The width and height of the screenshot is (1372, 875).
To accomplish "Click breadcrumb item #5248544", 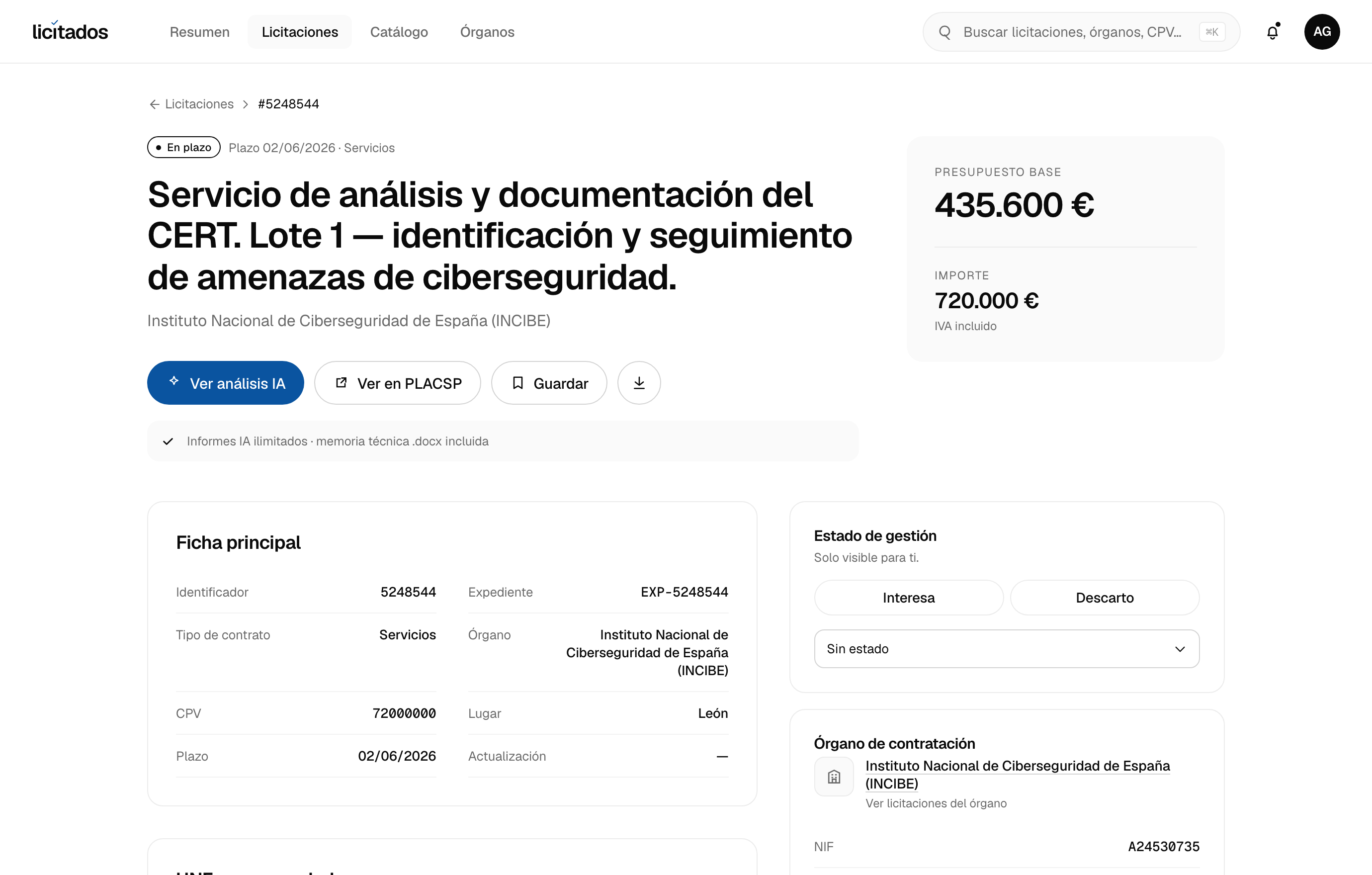I will coord(288,104).
